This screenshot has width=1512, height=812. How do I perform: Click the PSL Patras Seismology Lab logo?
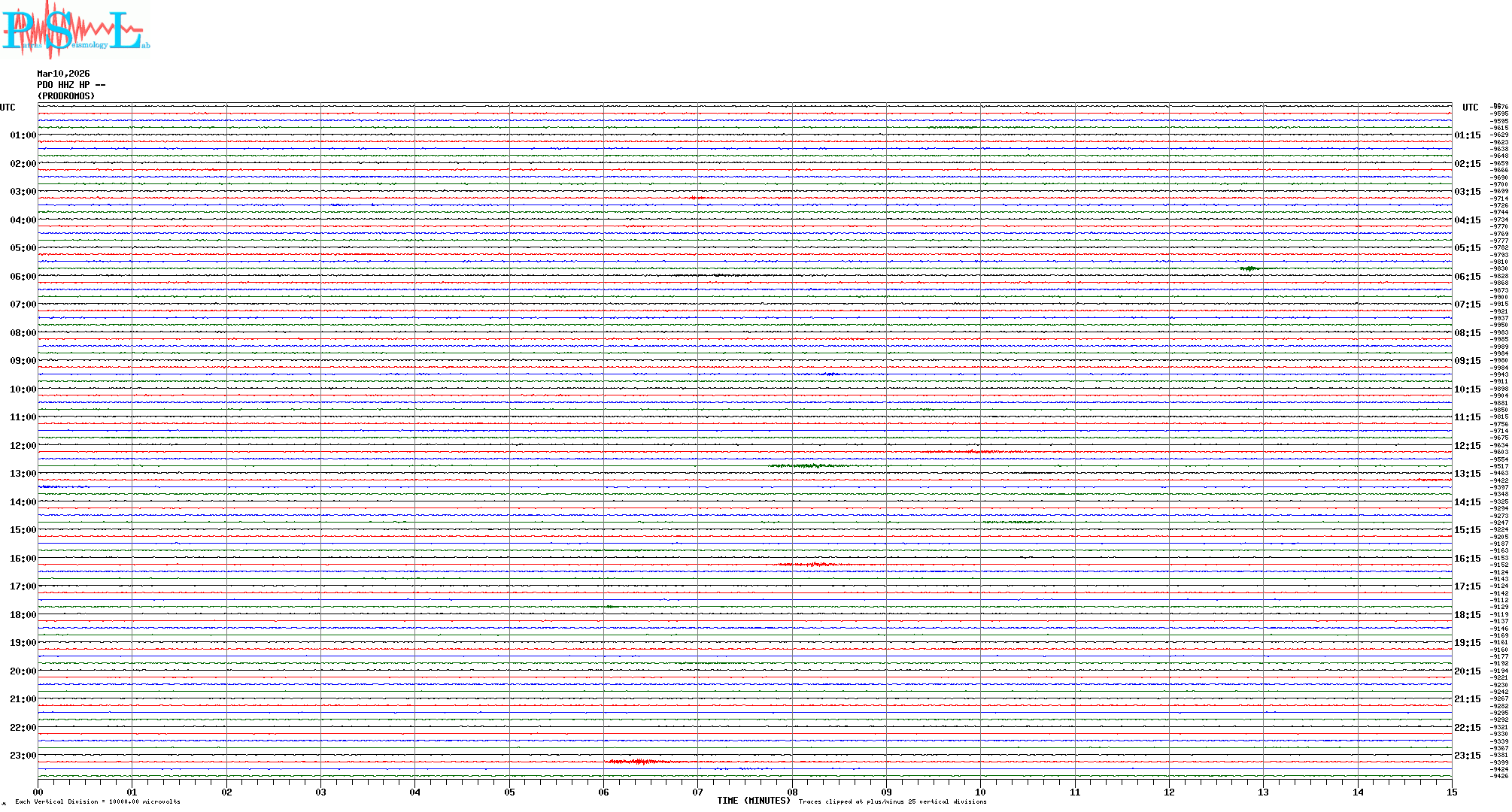pyautogui.click(x=75, y=30)
